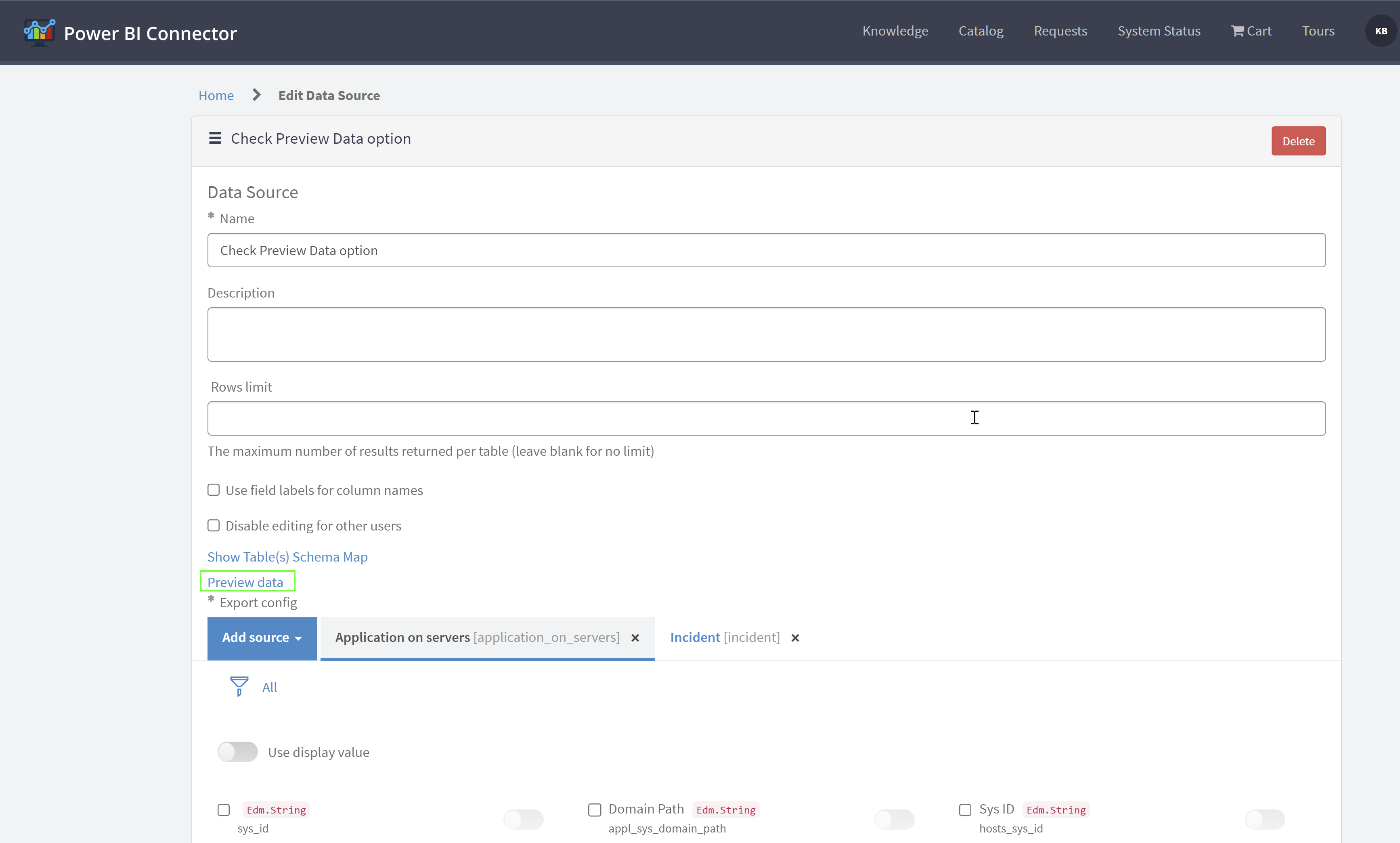Screen dimensions: 1400x843
Task: Open the Cart from the shopping cart icon
Action: [x=1237, y=31]
